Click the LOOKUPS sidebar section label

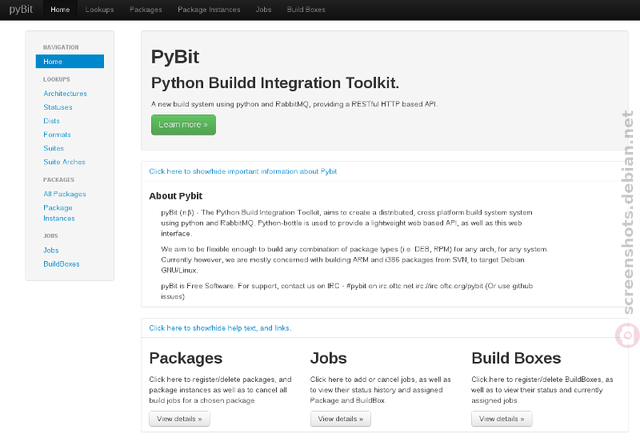point(57,79)
